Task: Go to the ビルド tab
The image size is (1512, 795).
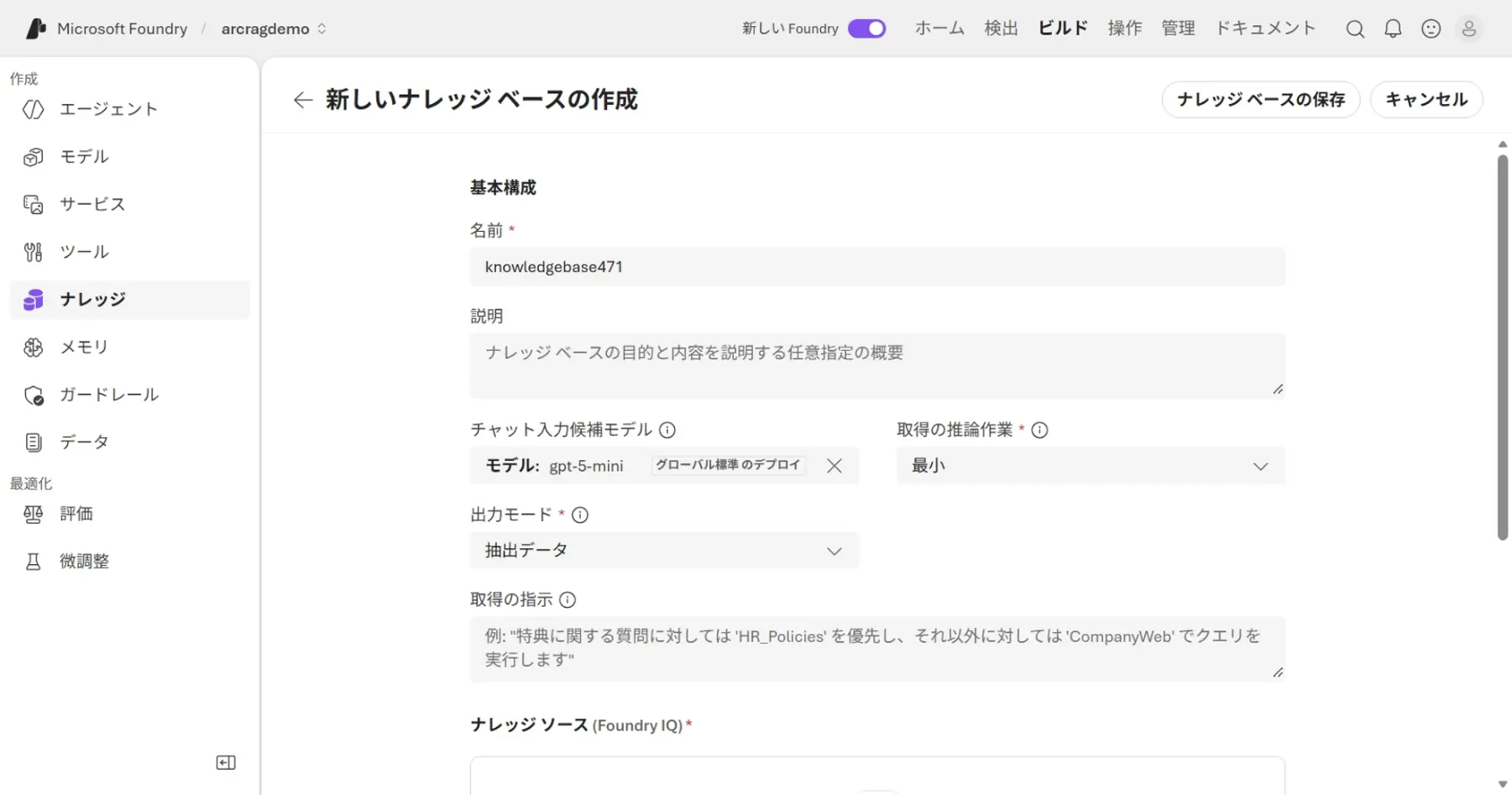Action: coord(1063,29)
